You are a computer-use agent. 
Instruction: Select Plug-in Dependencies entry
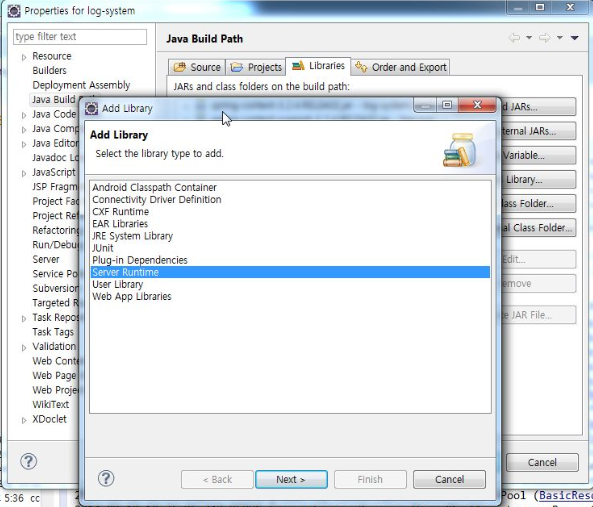click(x=290, y=260)
